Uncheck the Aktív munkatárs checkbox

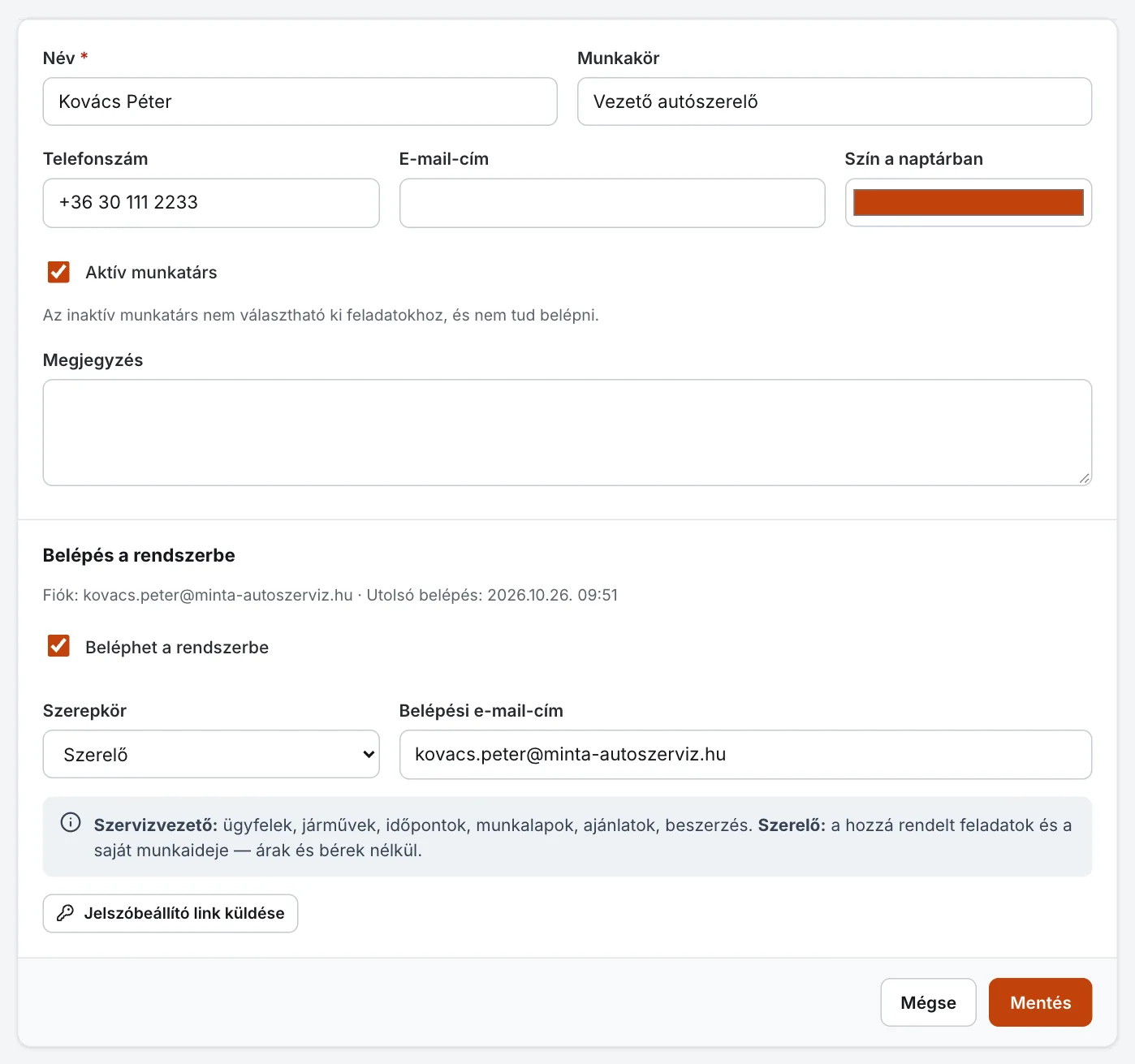click(58, 272)
